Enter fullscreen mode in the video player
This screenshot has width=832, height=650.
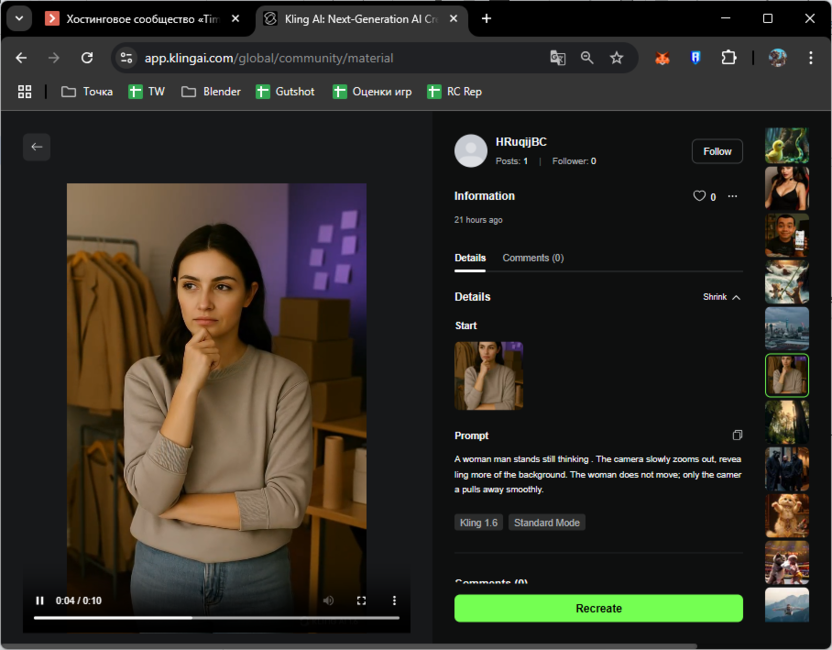(x=362, y=600)
